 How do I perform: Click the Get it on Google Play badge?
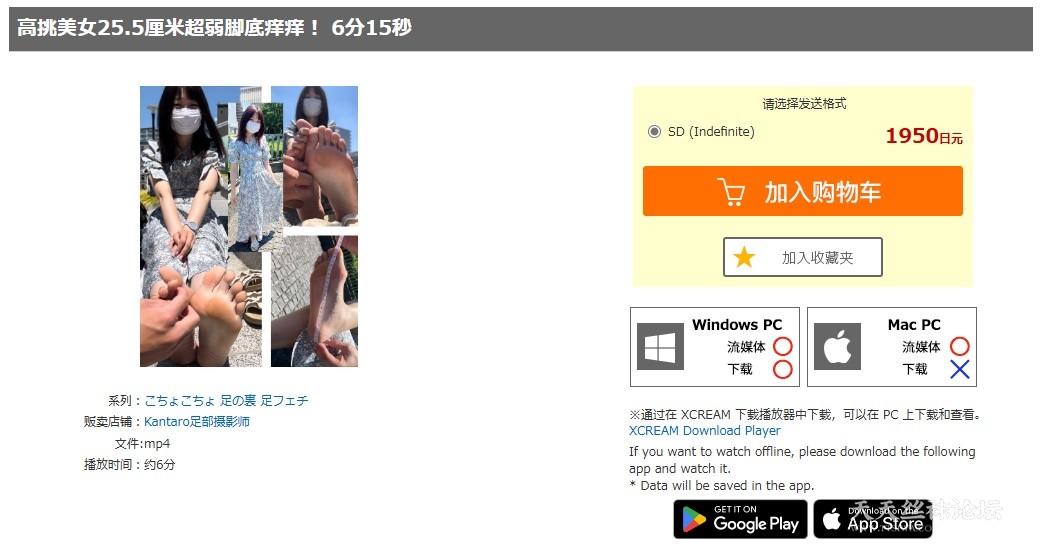740,519
